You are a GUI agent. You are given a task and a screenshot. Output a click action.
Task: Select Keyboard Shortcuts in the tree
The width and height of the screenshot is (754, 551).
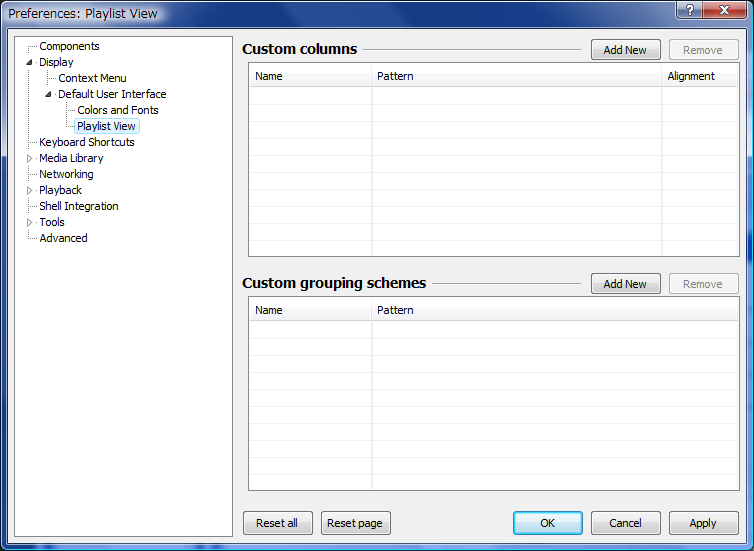(x=86, y=142)
